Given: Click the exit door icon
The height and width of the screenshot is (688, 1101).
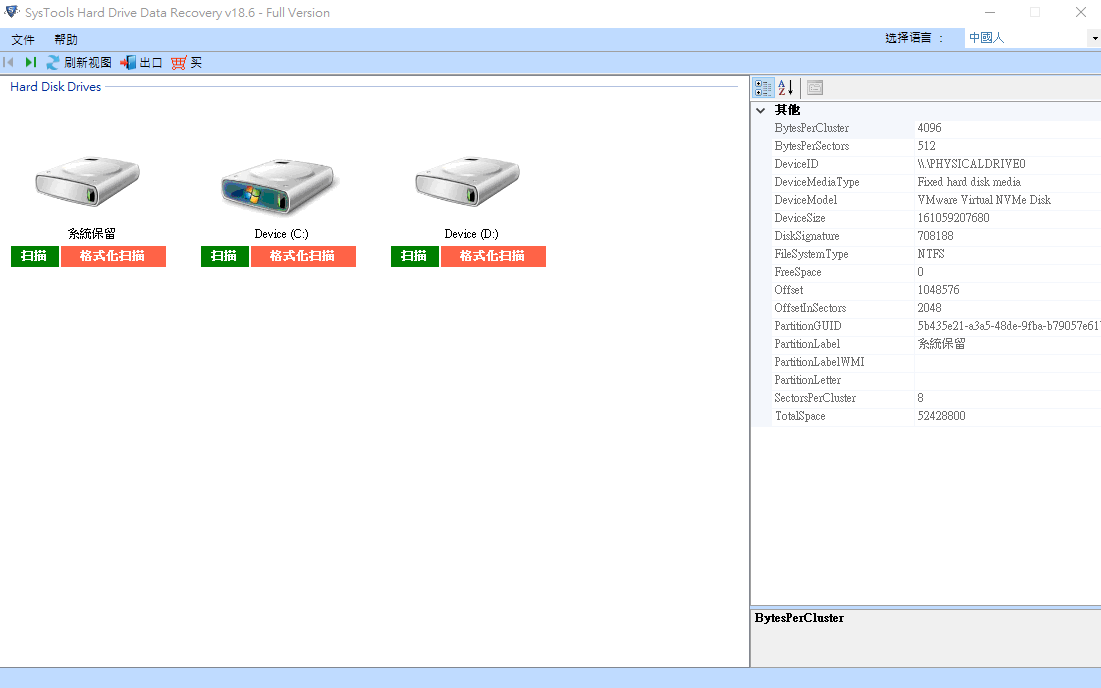Looking at the screenshot, I should tap(128, 62).
